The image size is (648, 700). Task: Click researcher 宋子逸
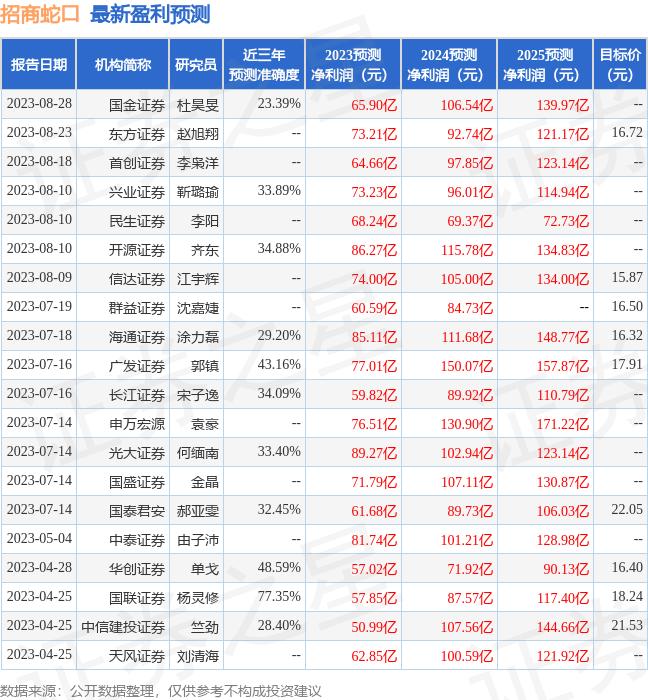tap(198, 396)
